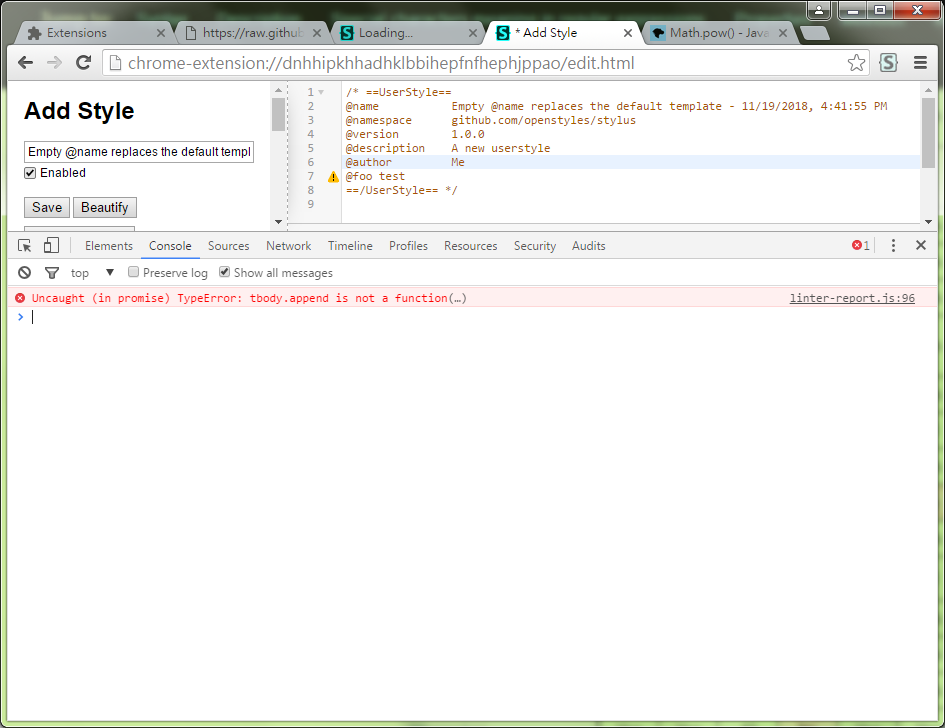
Task: Switch to the raw.github browser tab
Action: (x=253, y=33)
